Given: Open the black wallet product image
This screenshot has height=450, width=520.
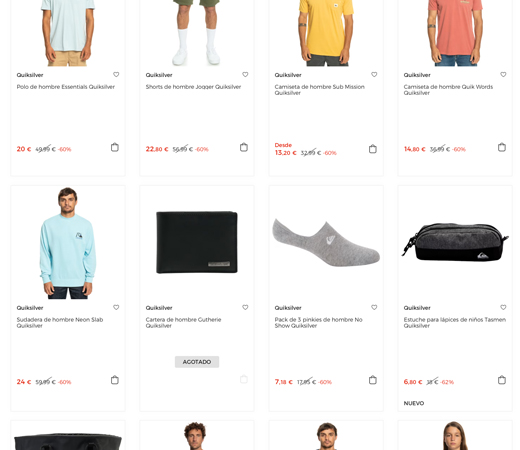Looking at the screenshot, I should pos(197,242).
